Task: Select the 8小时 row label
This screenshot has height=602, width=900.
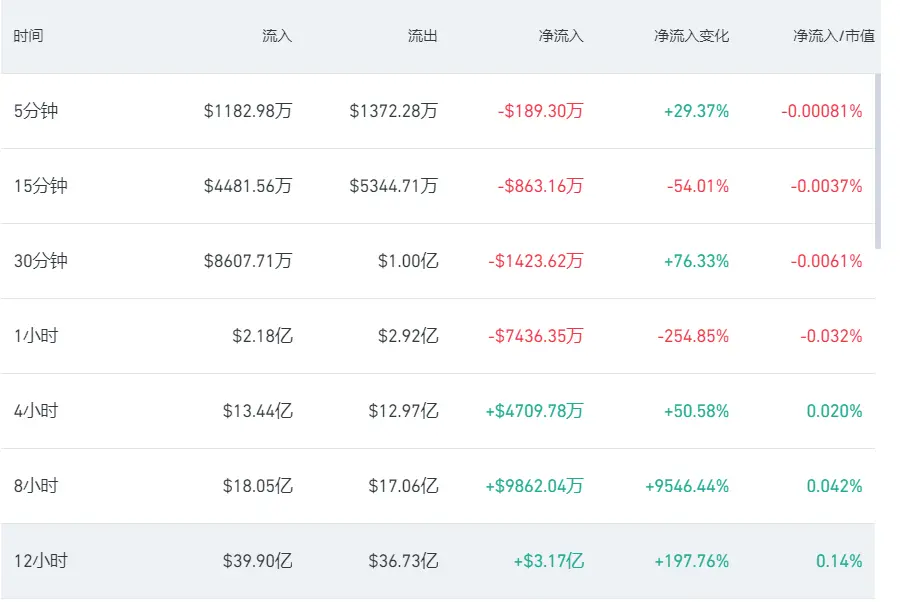Action: pyautogui.click(x=36, y=486)
